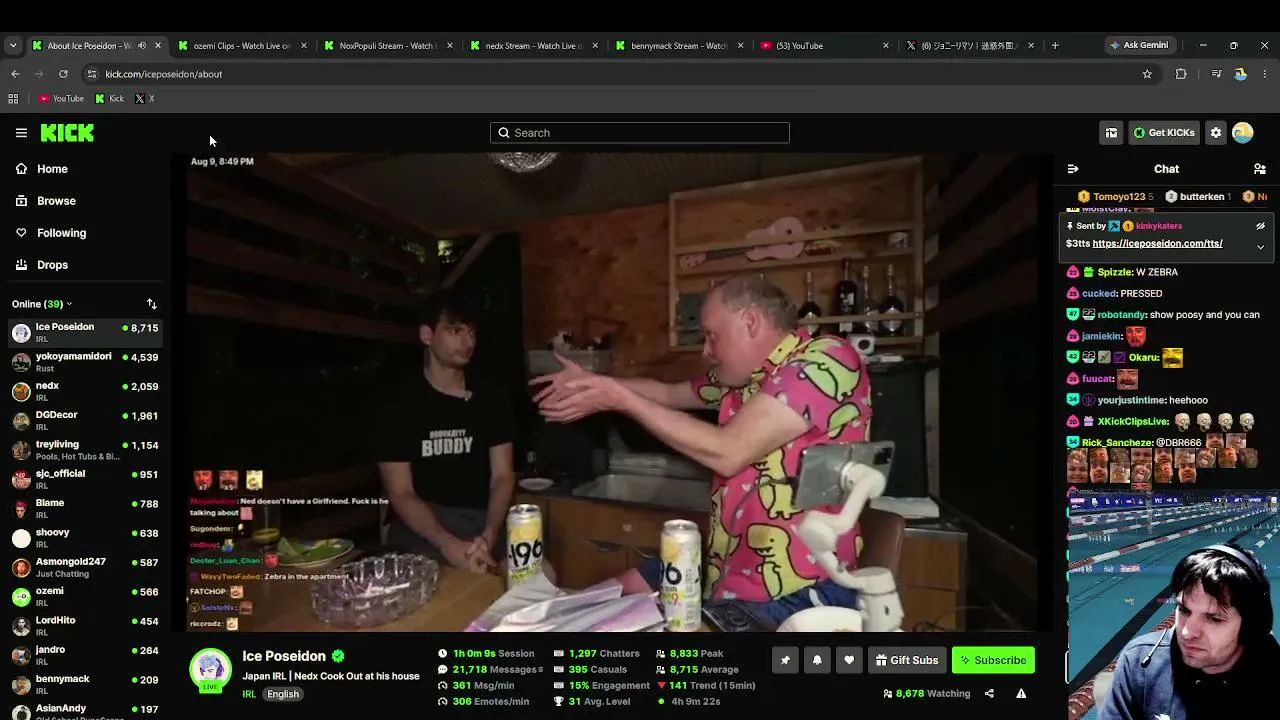Expand the Online (39) channel list dropdown

click(x=42, y=304)
